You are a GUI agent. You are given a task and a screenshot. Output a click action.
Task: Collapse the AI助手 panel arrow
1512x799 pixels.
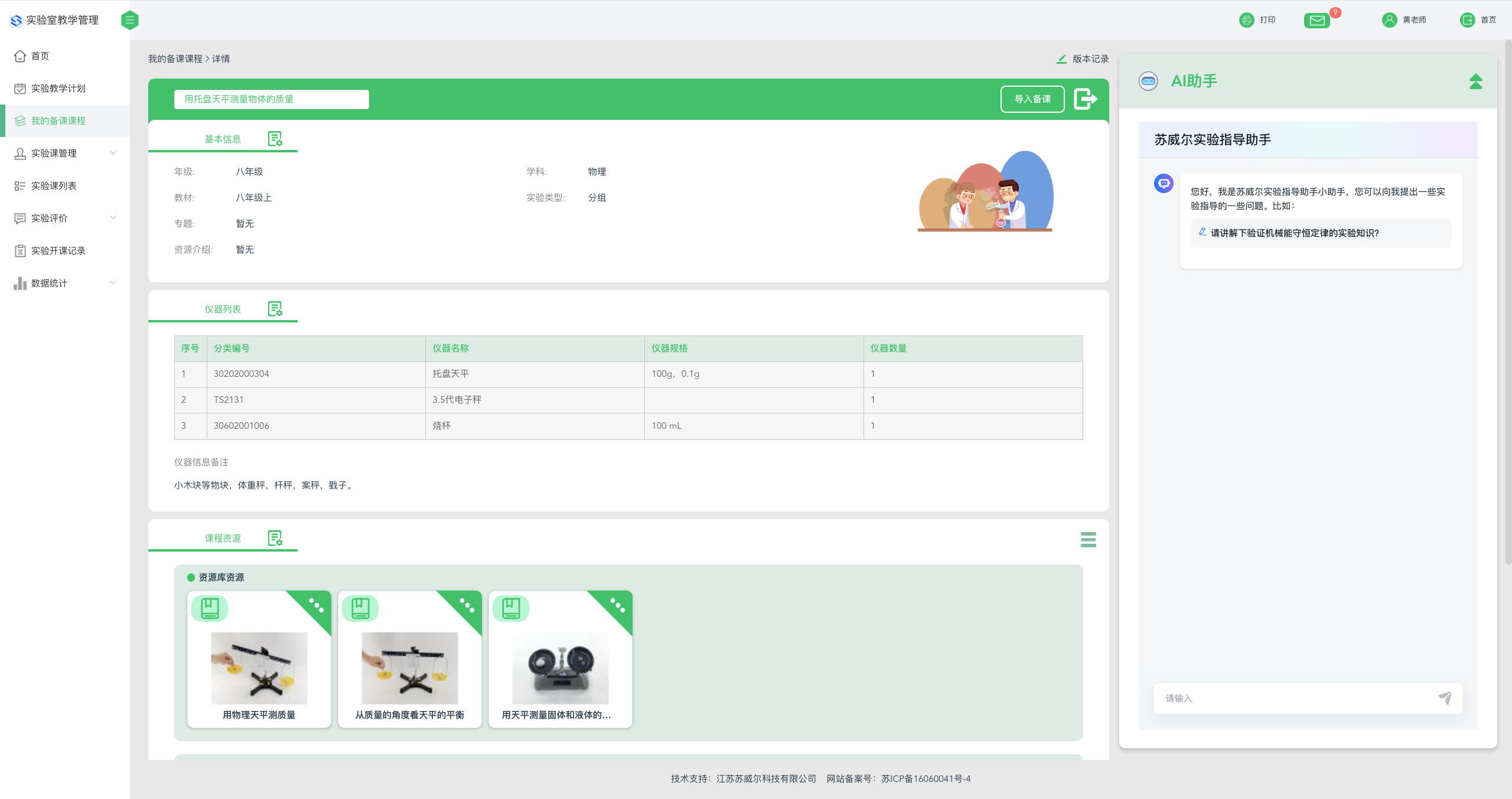point(1475,81)
